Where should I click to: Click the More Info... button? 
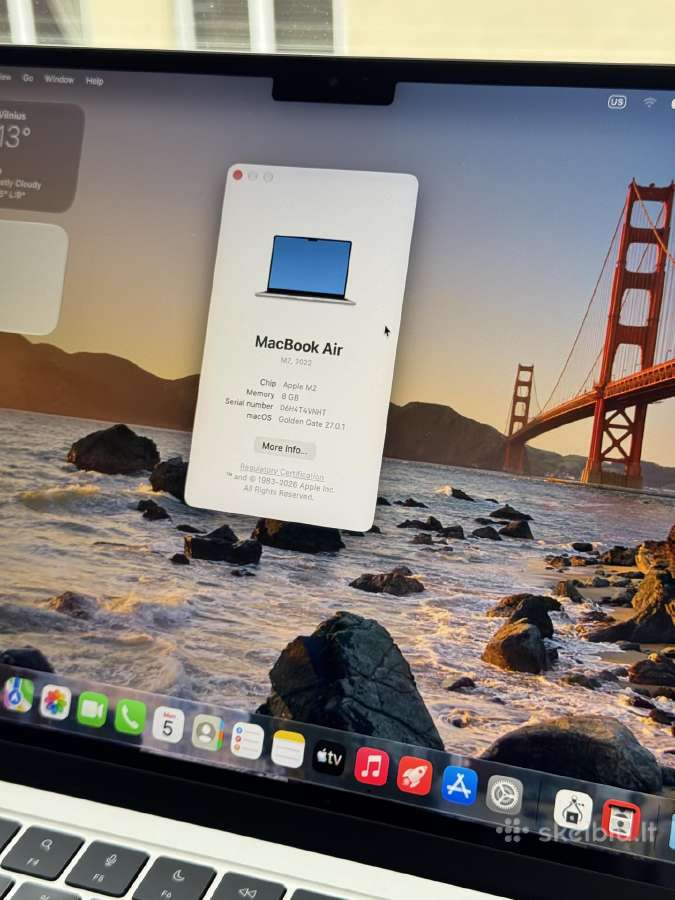click(x=284, y=448)
